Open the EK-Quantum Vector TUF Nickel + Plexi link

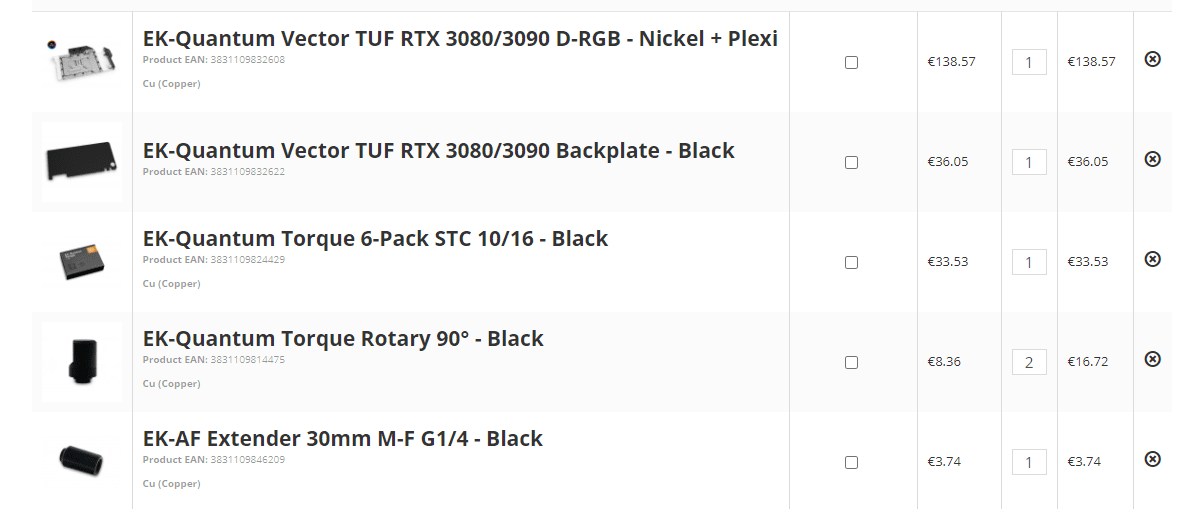coord(460,39)
